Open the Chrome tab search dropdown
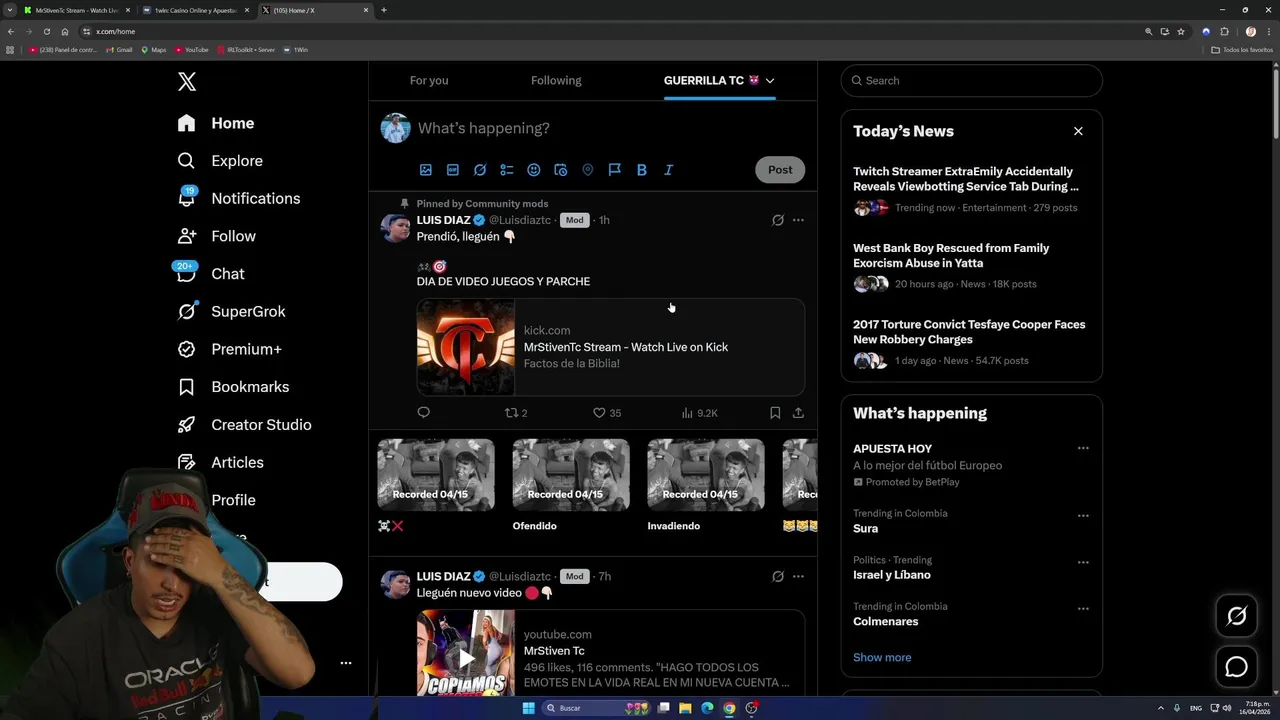 coord(11,10)
